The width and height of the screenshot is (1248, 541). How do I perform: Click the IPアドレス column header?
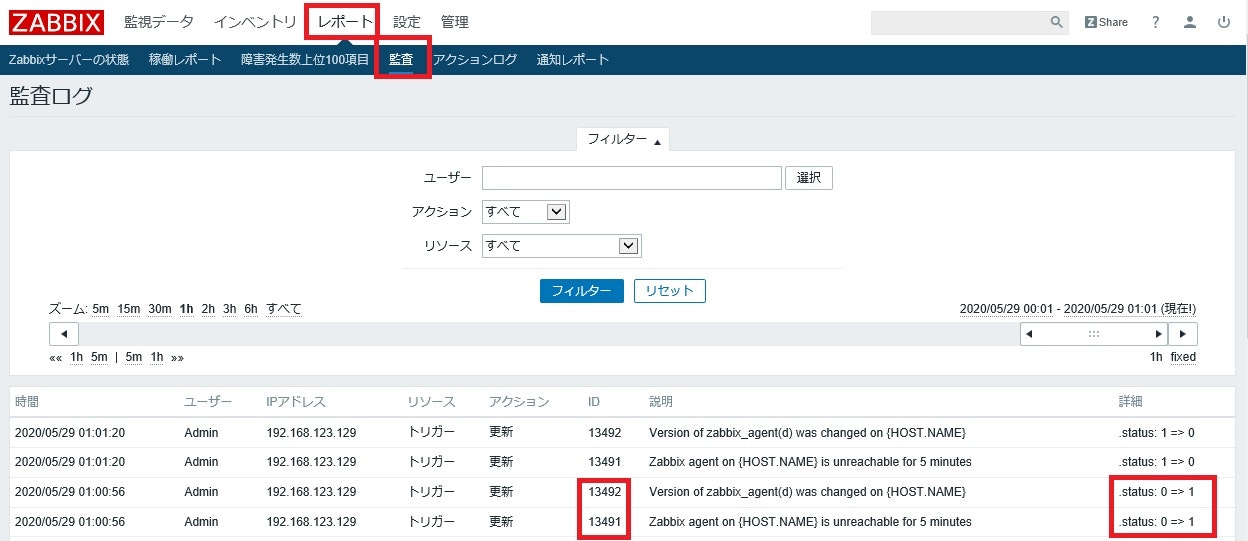(x=296, y=402)
